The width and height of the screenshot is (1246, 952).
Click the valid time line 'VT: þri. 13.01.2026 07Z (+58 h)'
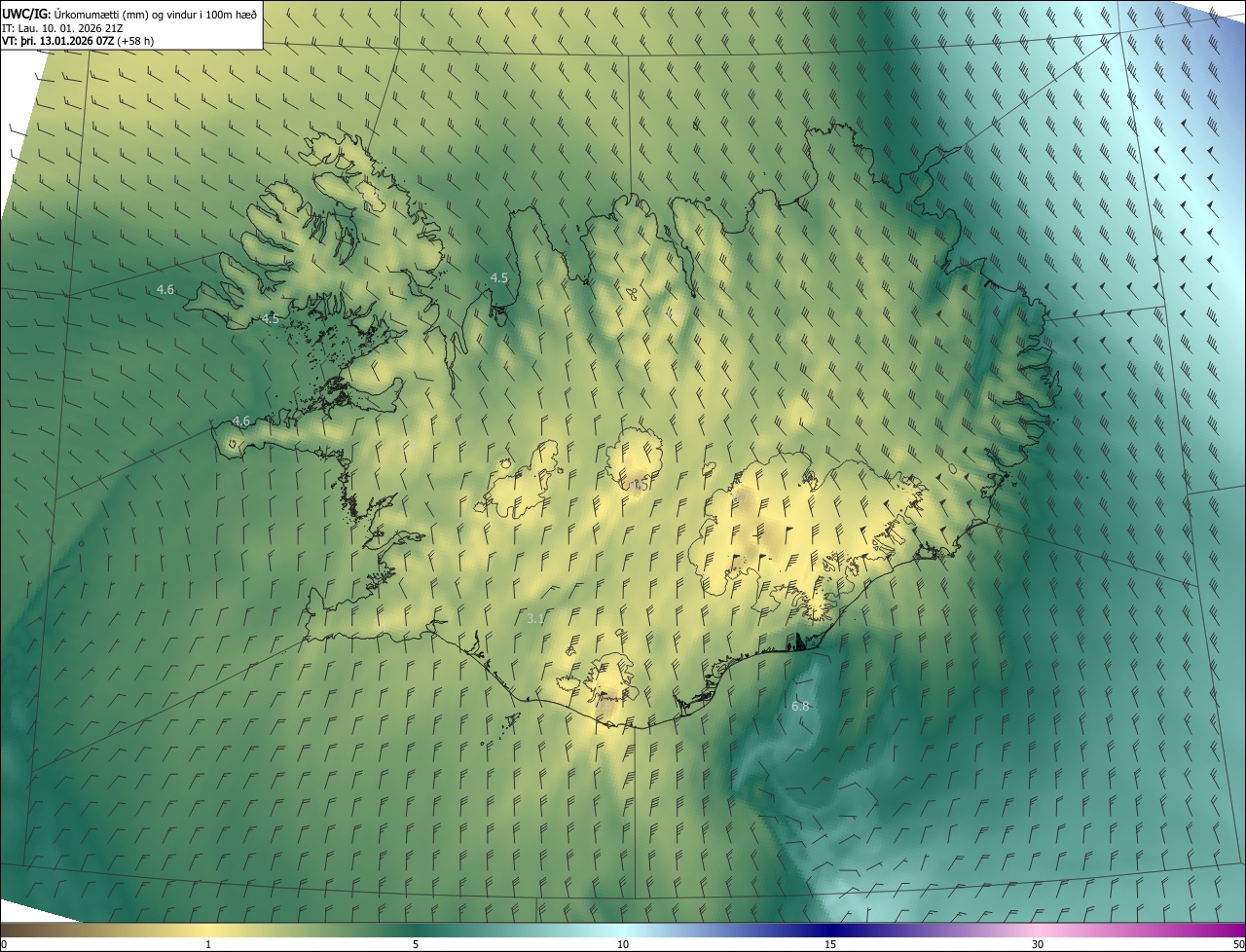point(78,41)
